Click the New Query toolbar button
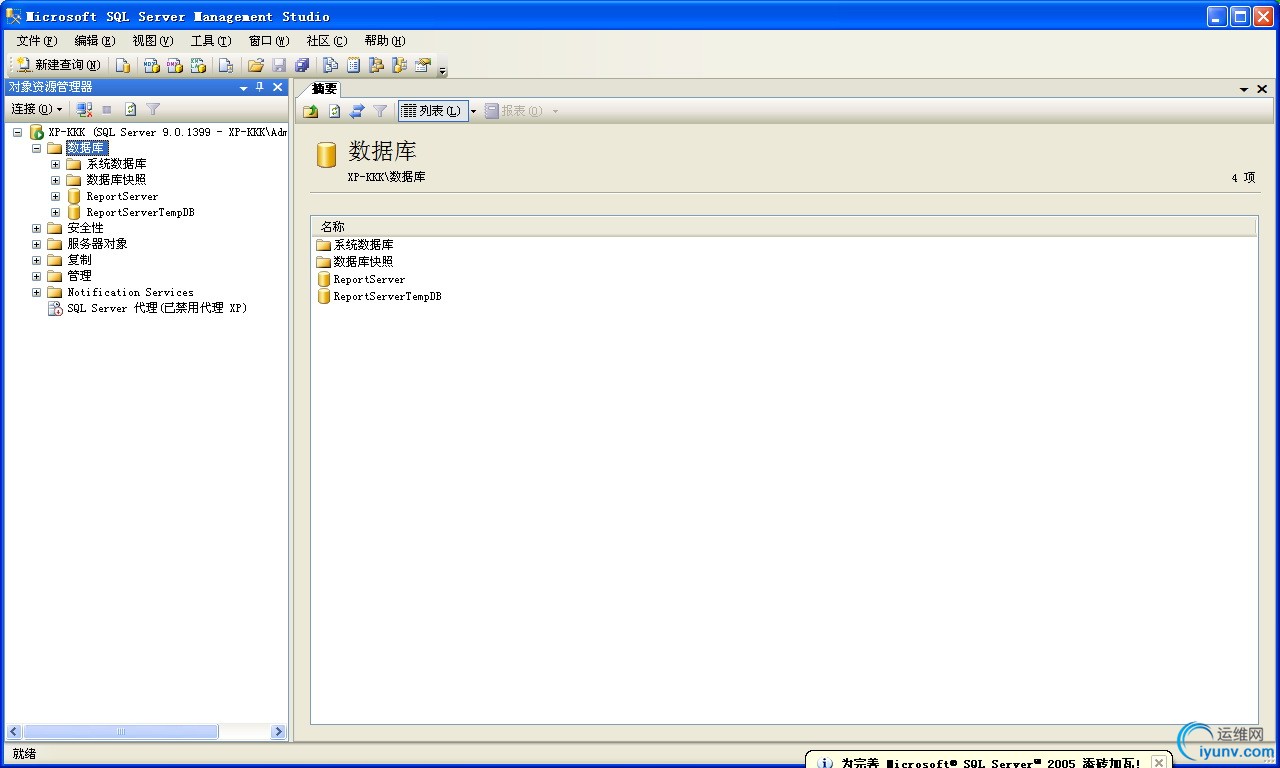Image resolution: width=1280 pixels, height=768 pixels. click(59, 65)
